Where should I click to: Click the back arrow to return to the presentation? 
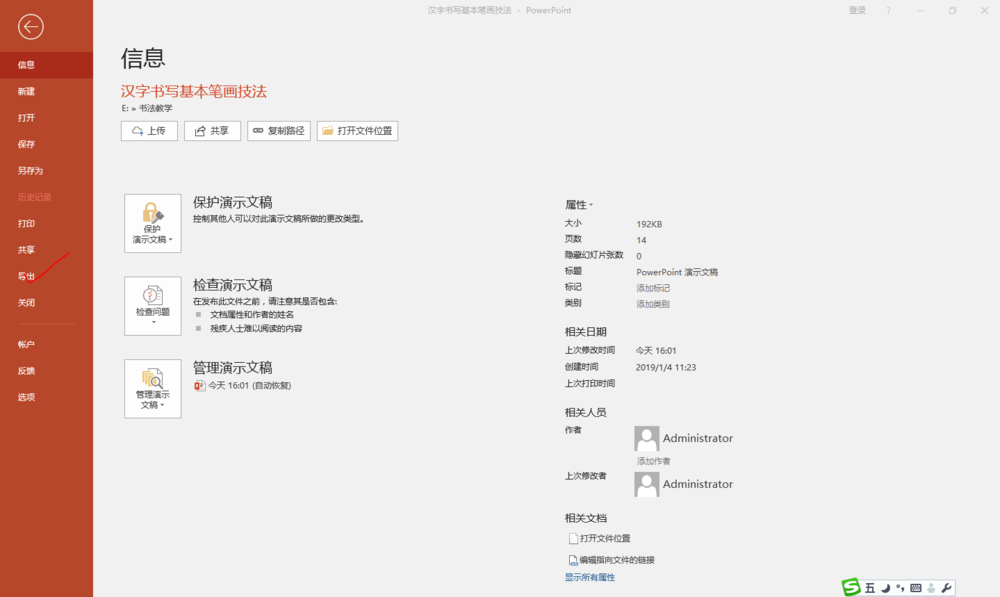click(x=31, y=27)
